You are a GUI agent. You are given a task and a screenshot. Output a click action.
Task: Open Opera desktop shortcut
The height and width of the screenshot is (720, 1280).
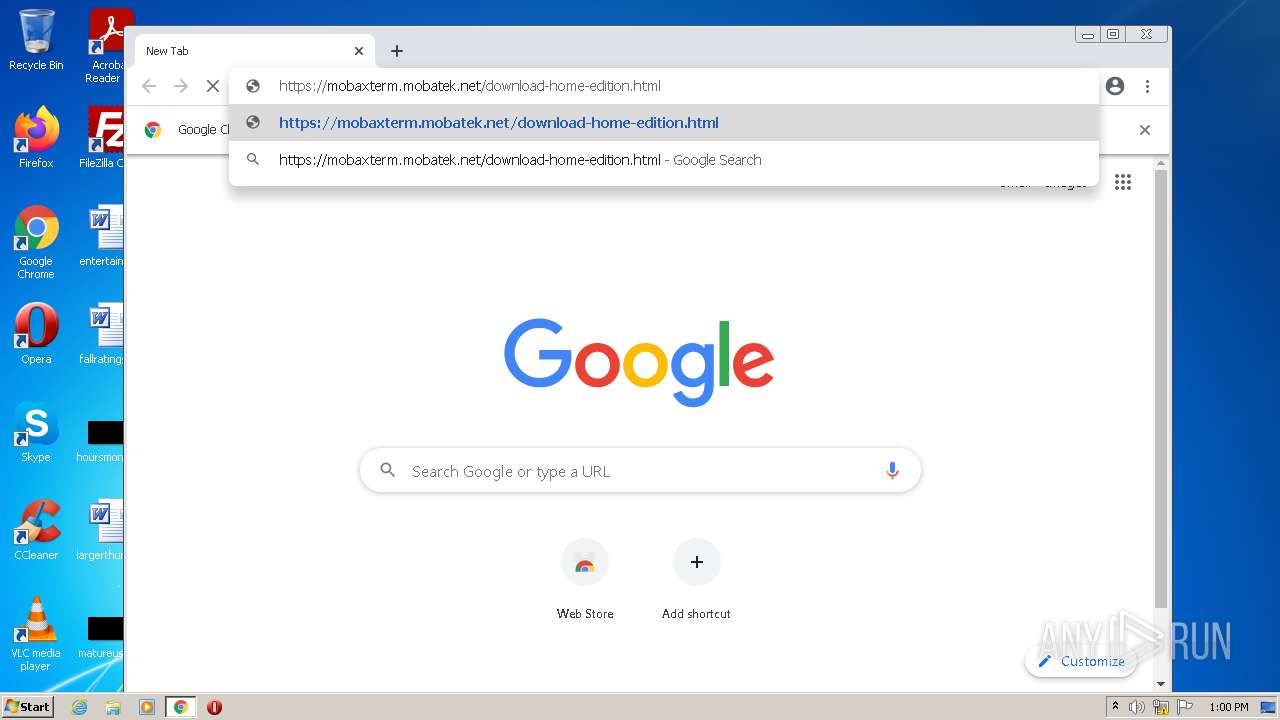tap(36, 334)
